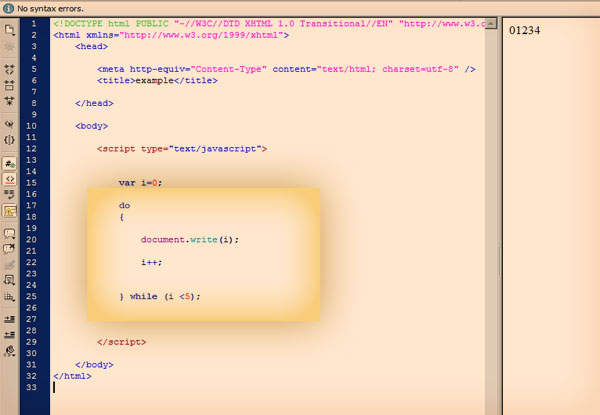Image resolution: width=600 pixels, height=415 pixels.
Task: Click the 'i++;' statement
Action: pyautogui.click(x=152, y=262)
